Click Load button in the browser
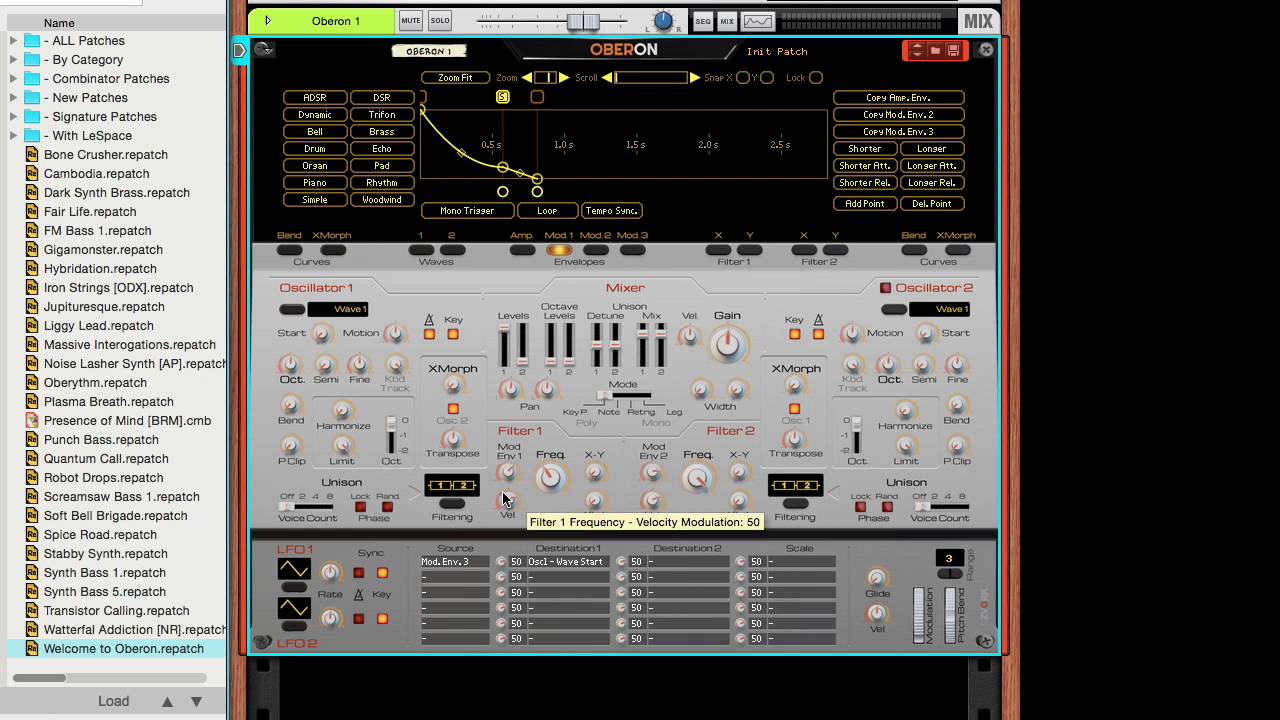 (113, 701)
